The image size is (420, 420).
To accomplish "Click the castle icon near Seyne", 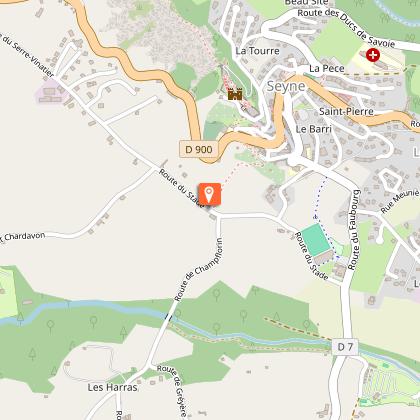I will [x=235, y=94].
